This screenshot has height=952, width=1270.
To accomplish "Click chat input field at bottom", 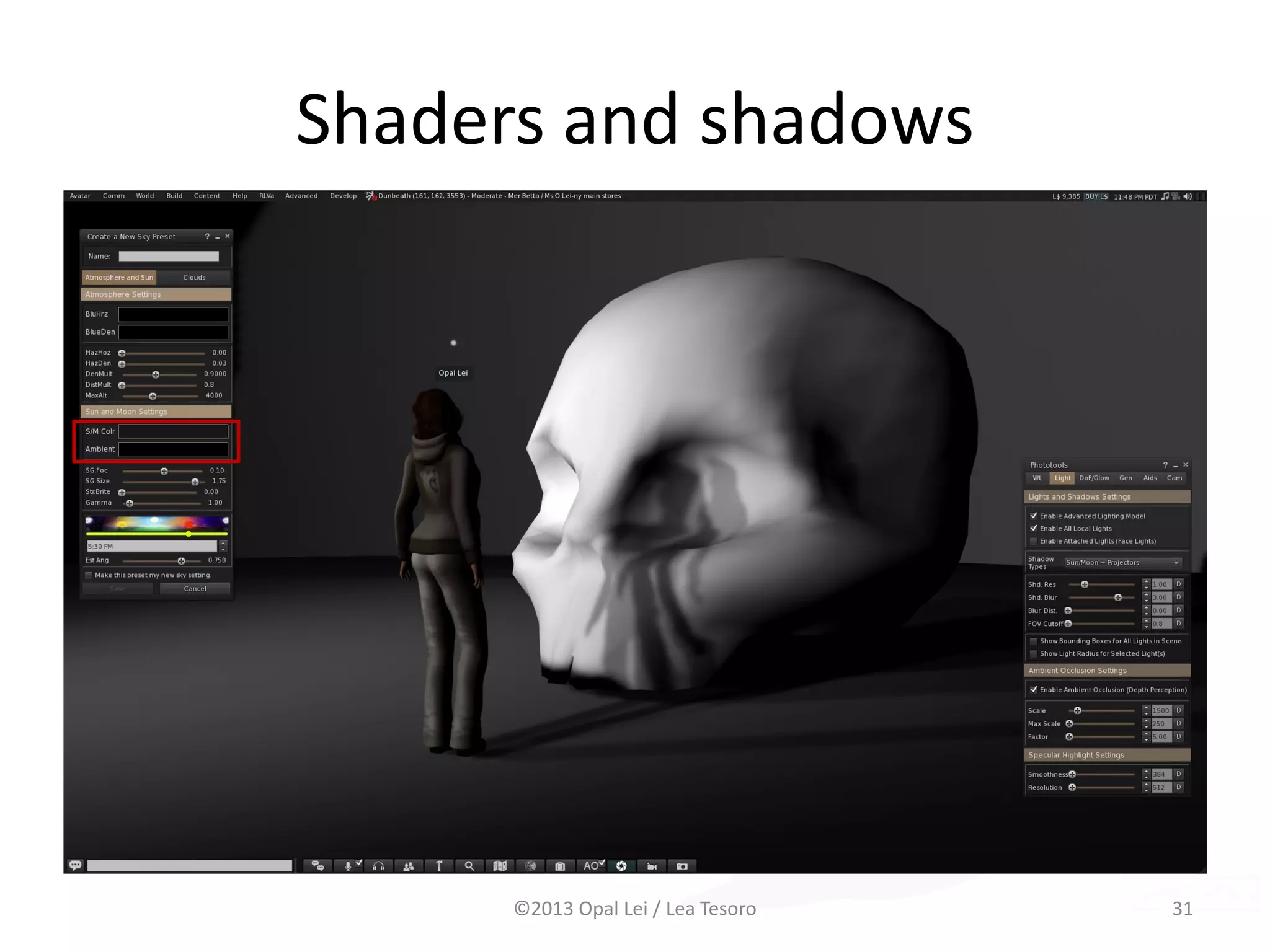I will (x=190, y=865).
